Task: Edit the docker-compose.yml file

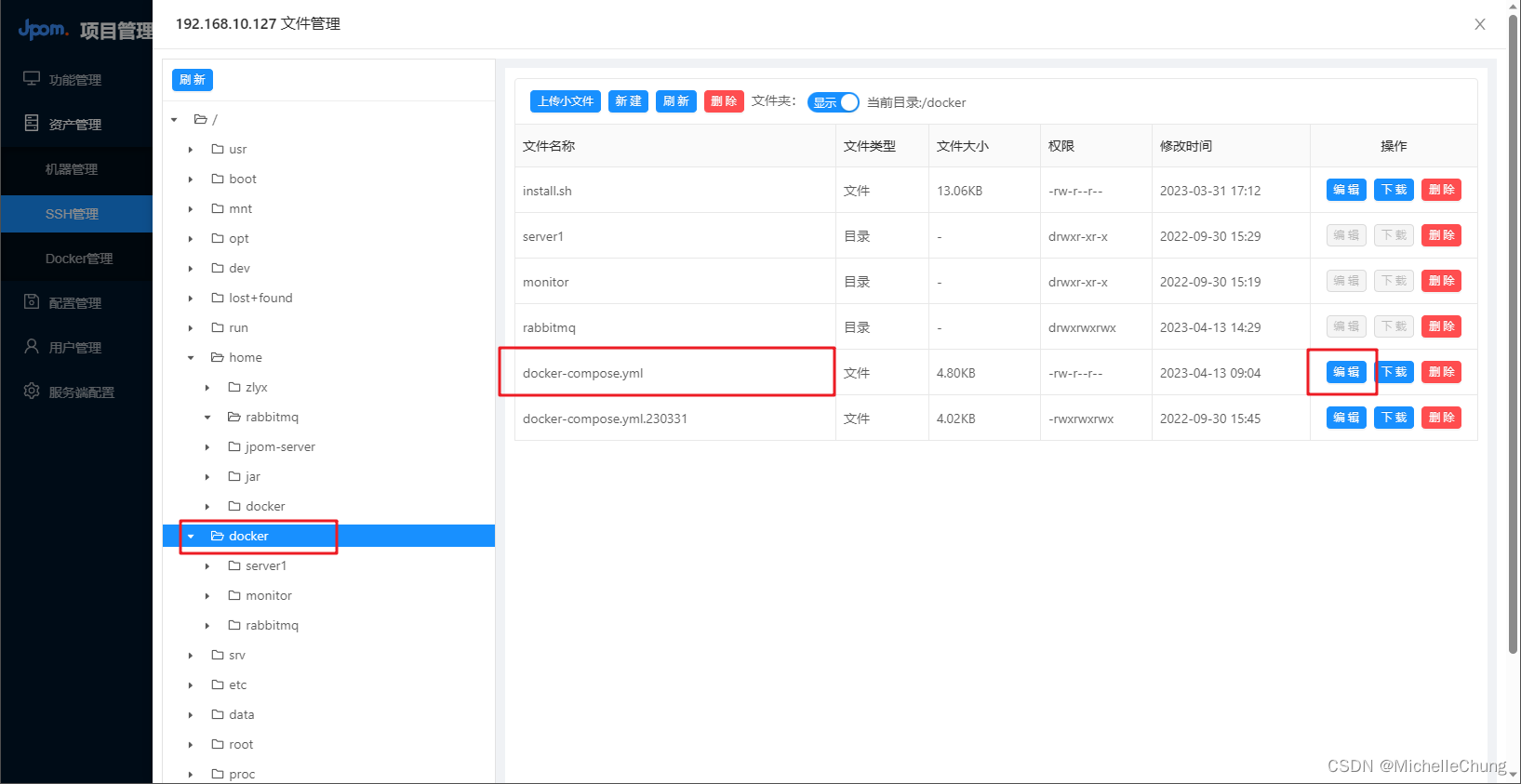Action: (x=1346, y=372)
